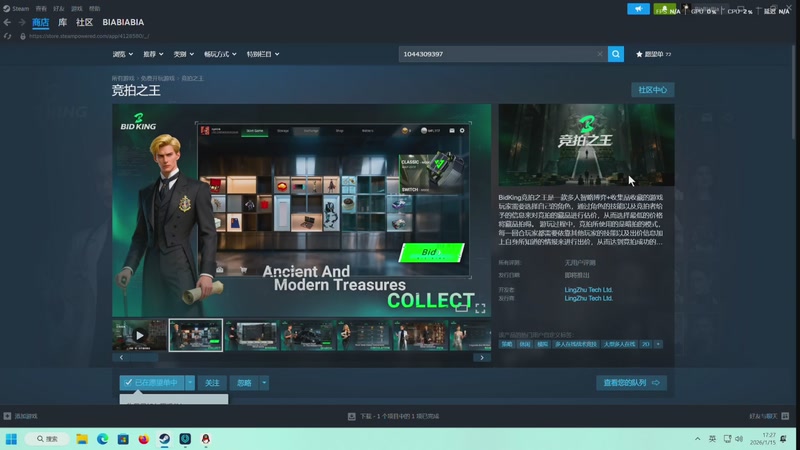The image size is (800, 450).
Task: Open the green friends status button
Action: click(x=664, y=9)
